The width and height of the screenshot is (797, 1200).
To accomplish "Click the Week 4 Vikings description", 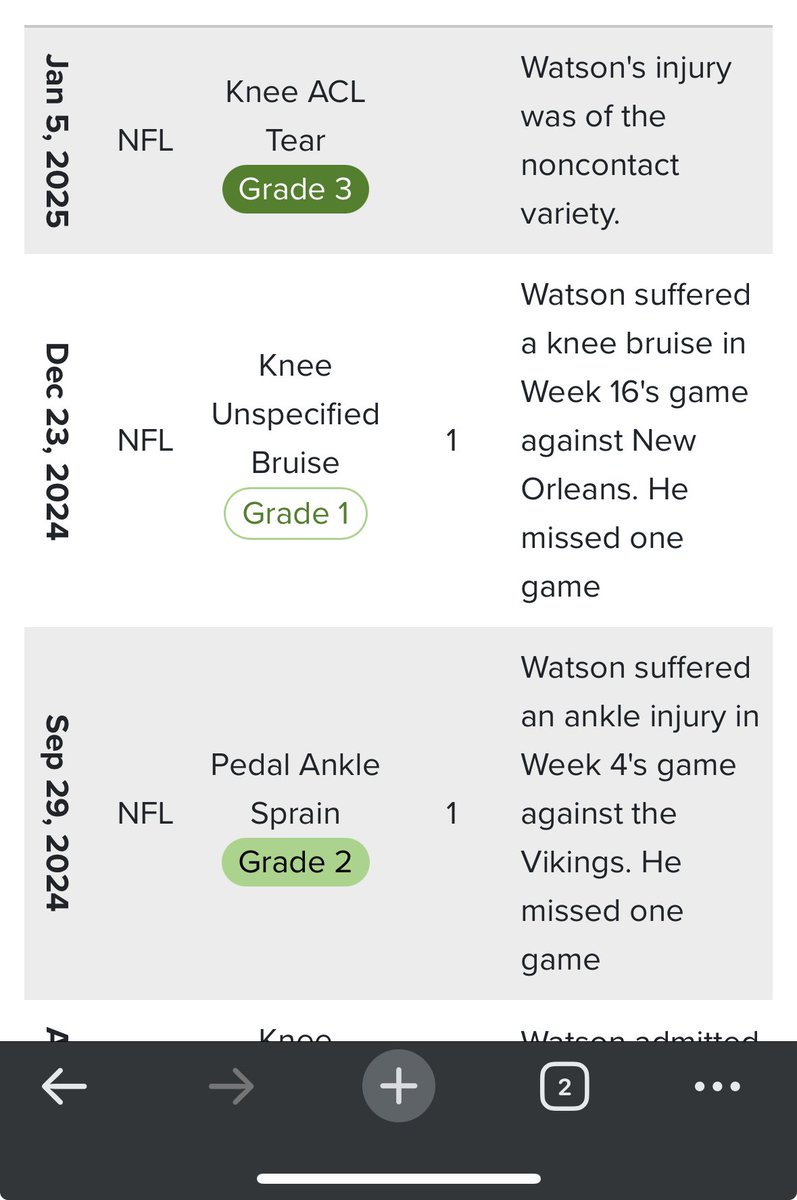I will point(640,813).
